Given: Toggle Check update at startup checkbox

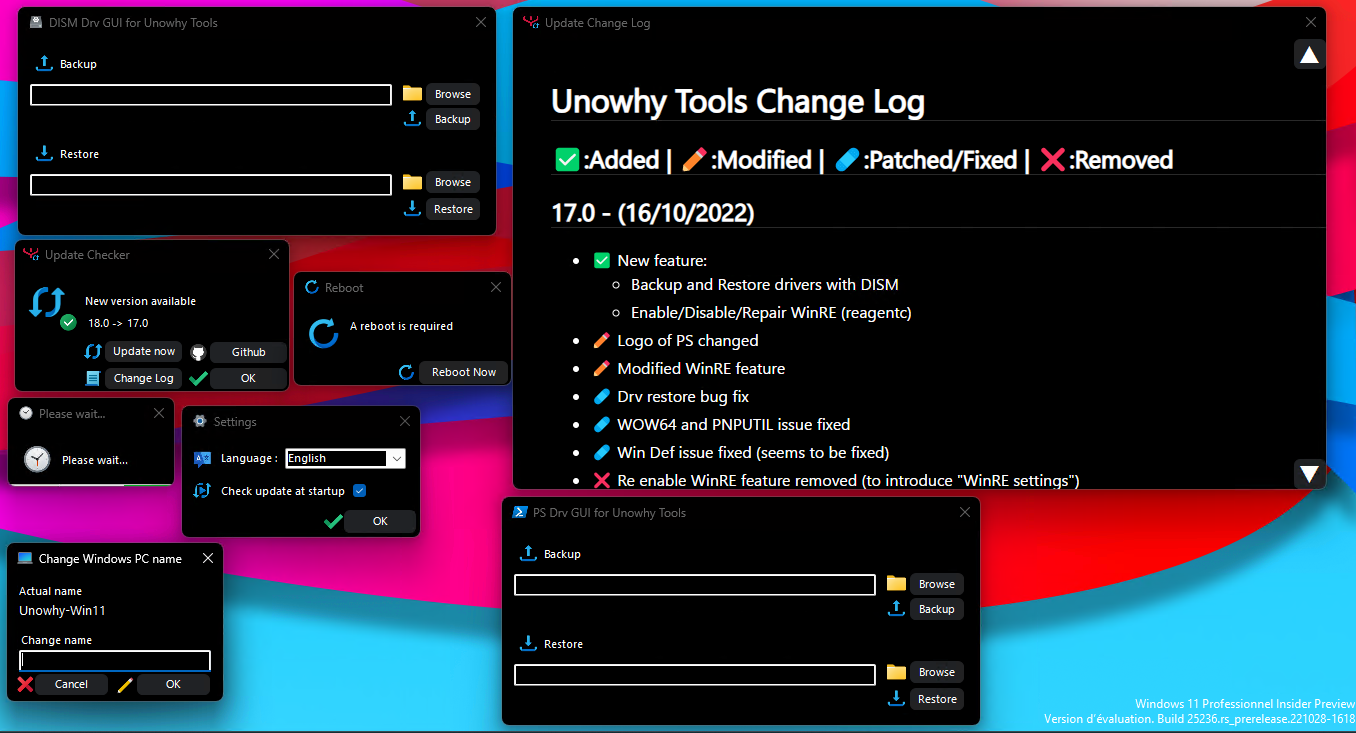Looking at the screenshot, I should pyautogui.click(x=360, y=491).
